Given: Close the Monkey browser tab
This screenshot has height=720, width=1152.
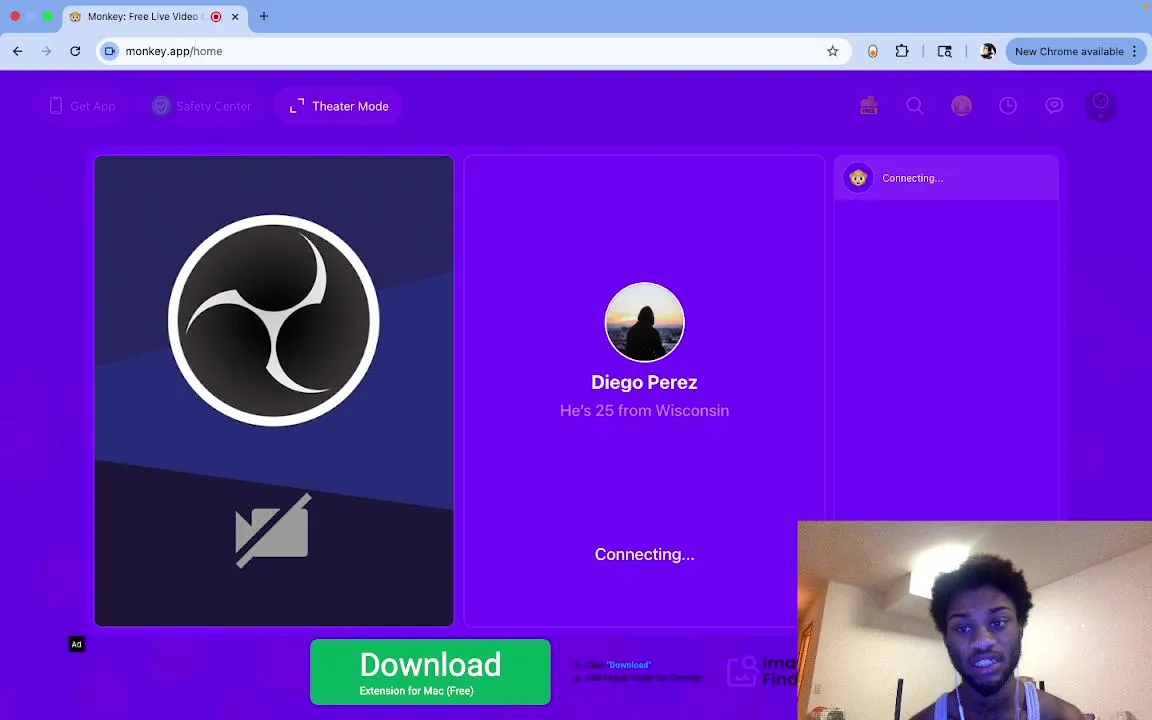Looking at the screenshot, I should 235,17.
